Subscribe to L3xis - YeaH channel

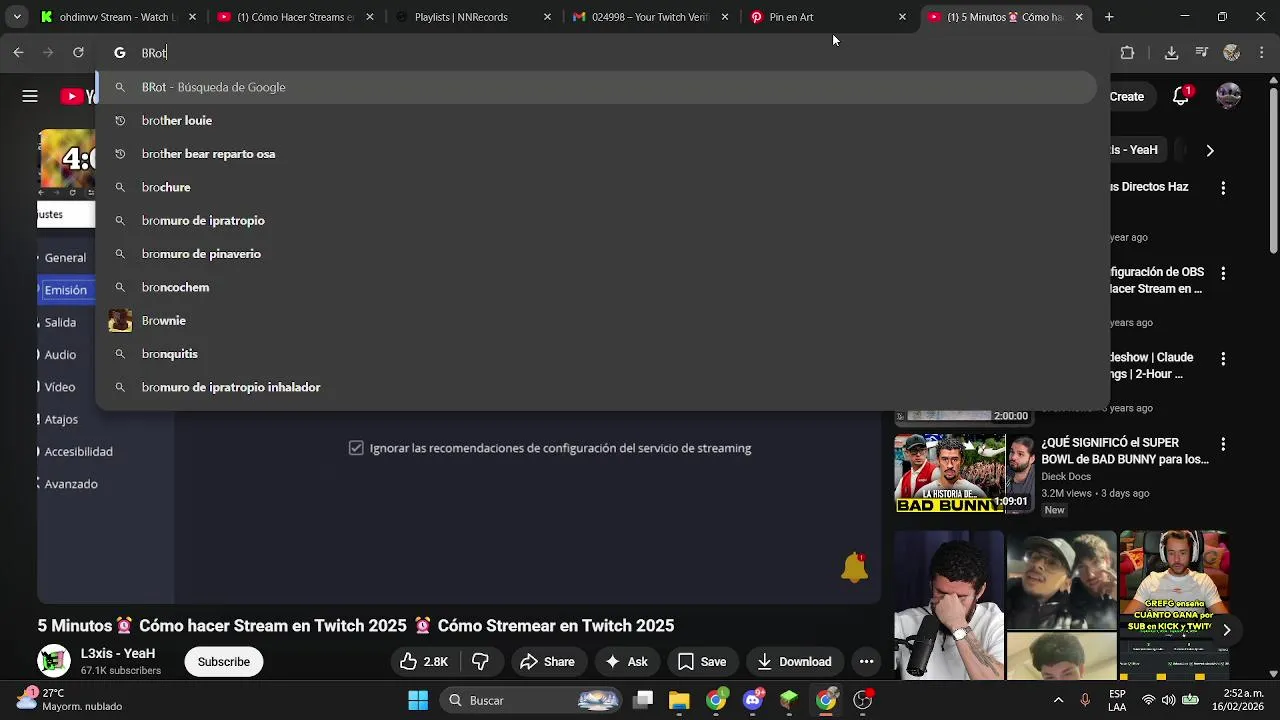coord(224,662)
